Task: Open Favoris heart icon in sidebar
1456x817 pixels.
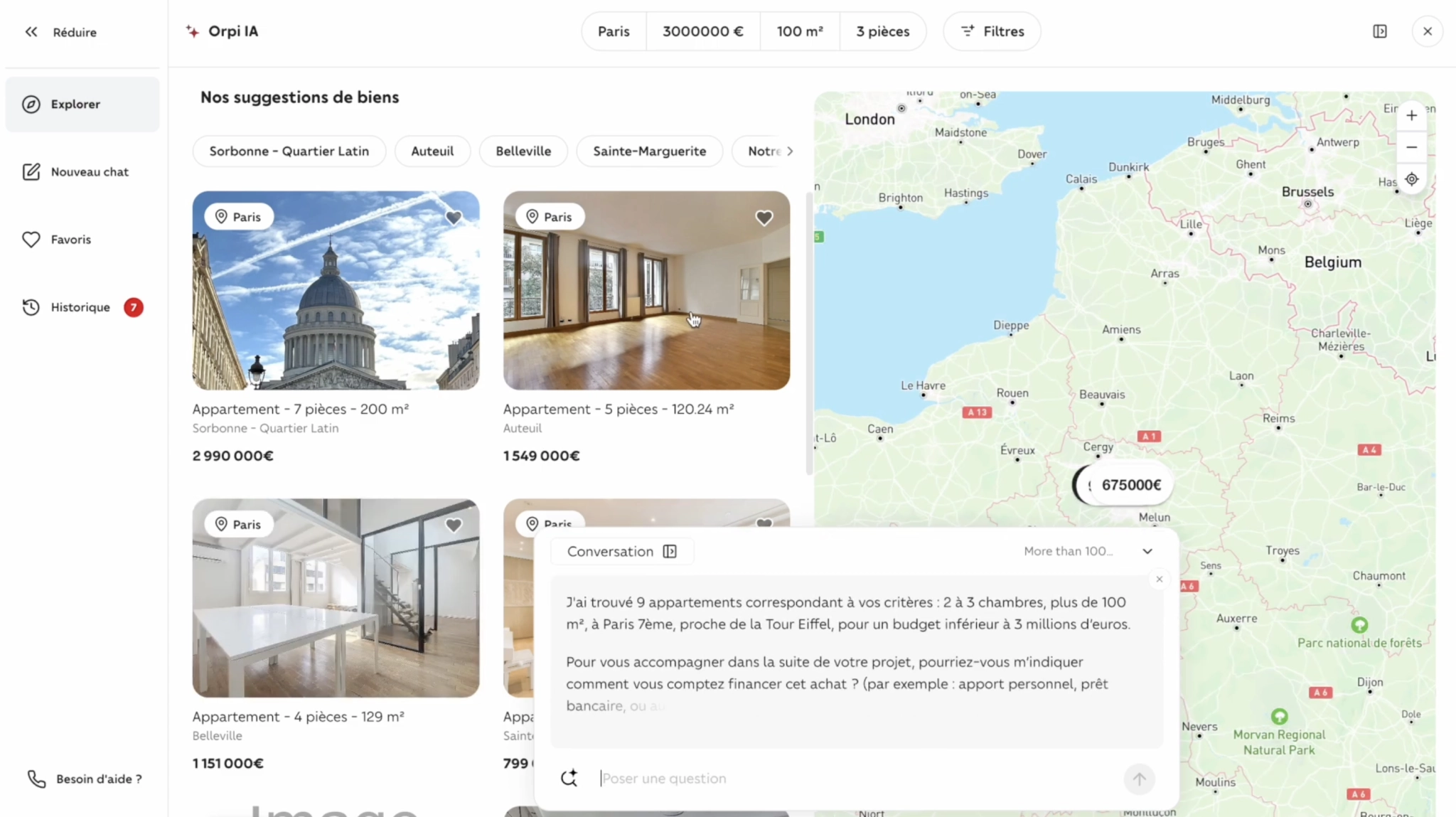Action: coord(31,240)
